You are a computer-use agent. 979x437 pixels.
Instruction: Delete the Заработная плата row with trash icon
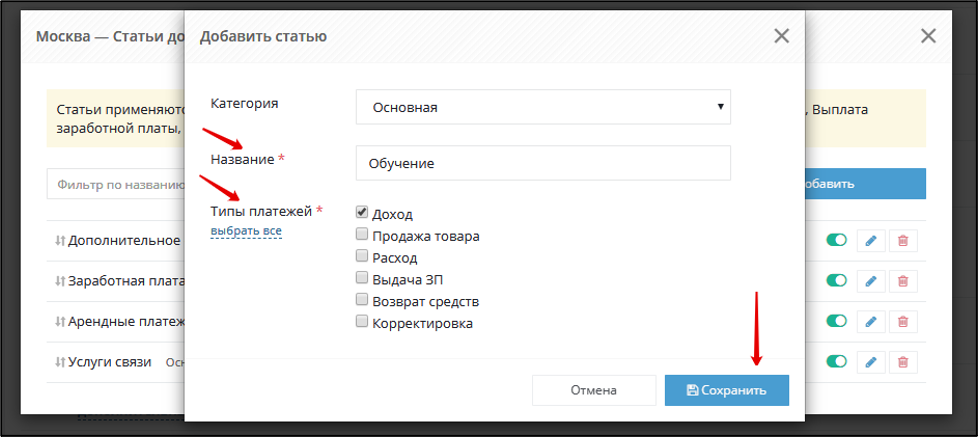pos(903,281)
